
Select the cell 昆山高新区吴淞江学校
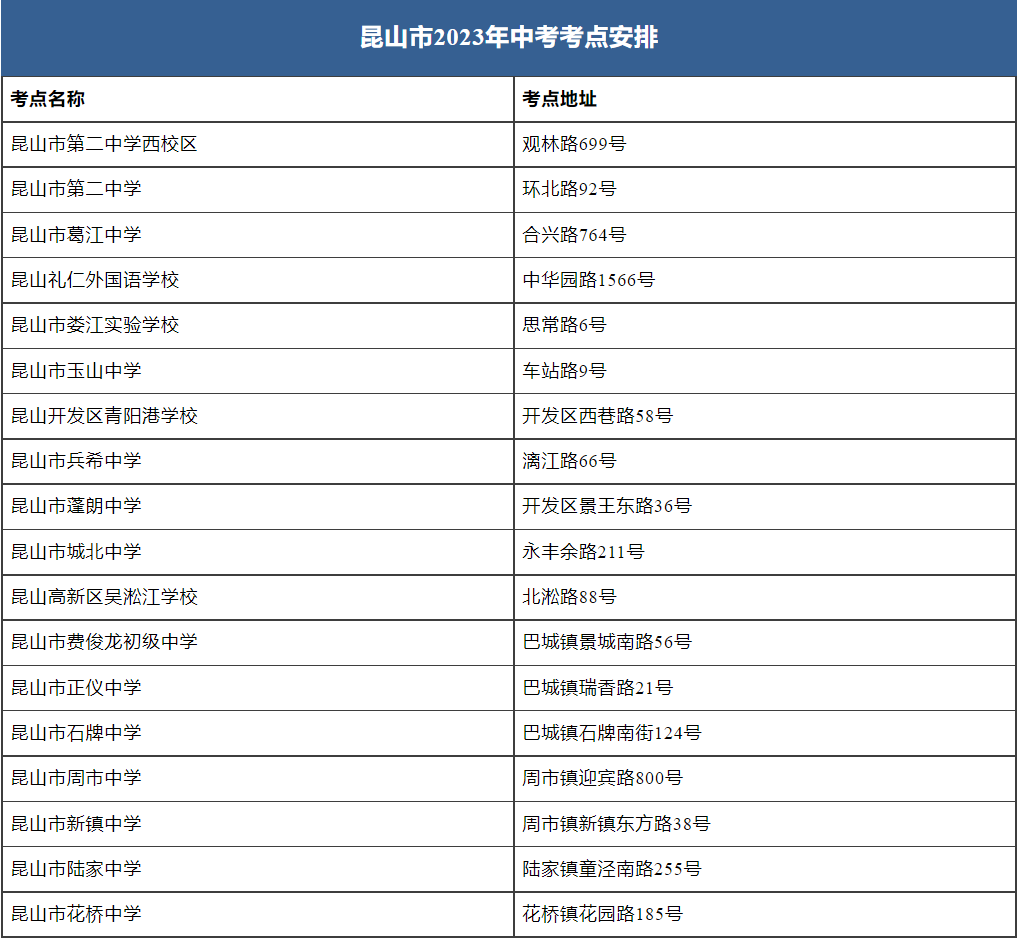257,597
